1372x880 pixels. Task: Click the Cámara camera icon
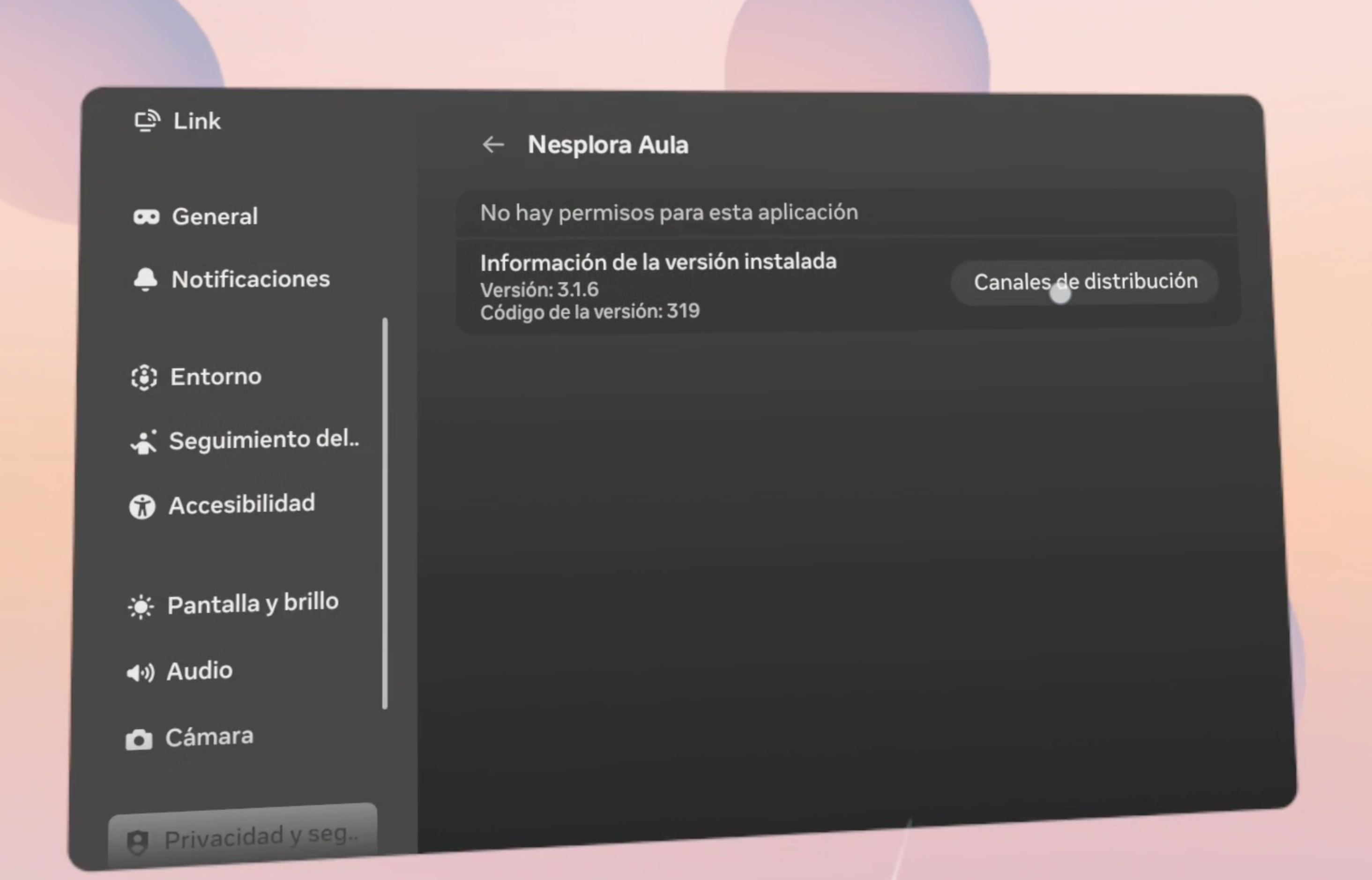(139, 739)
